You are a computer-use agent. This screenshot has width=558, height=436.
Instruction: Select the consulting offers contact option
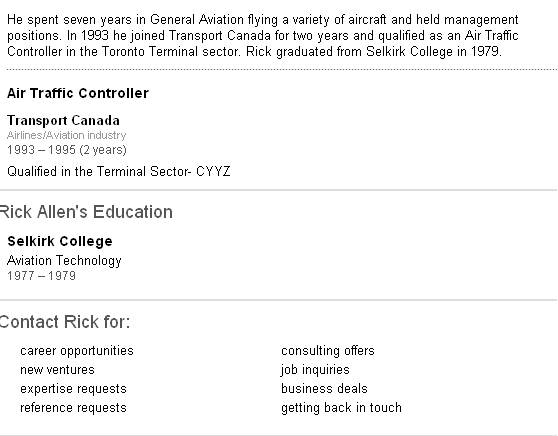(328, 351)
